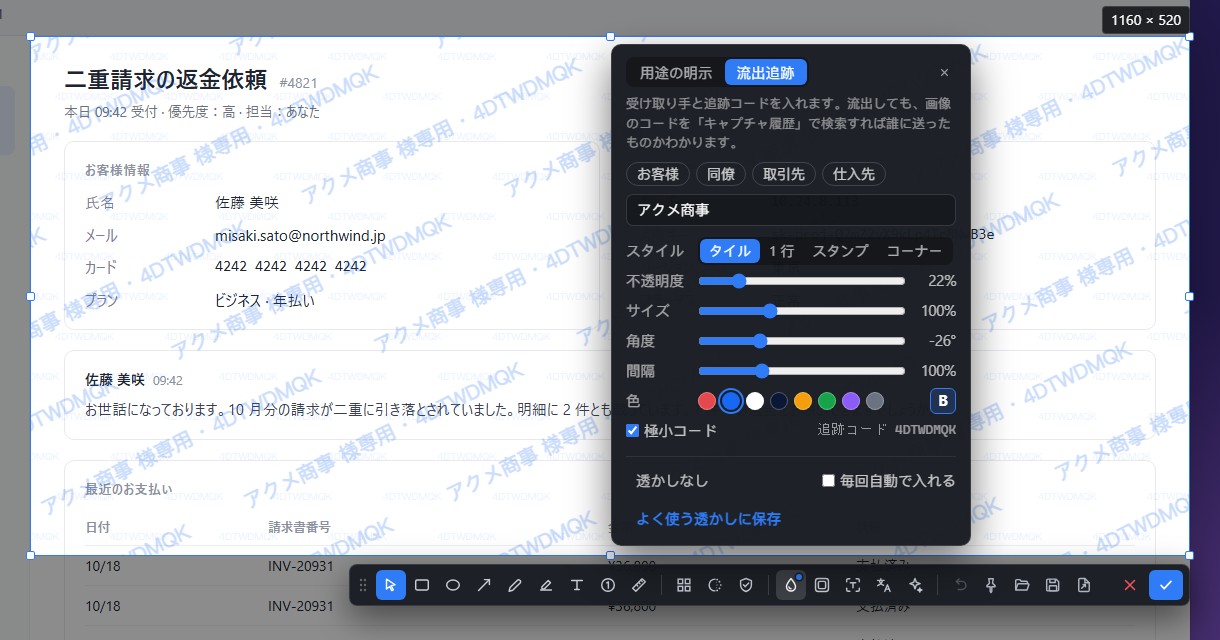Viewport: 1220px width, 640px height.
Task: Pick the dark navy color swatch
Action: point(779,401)
